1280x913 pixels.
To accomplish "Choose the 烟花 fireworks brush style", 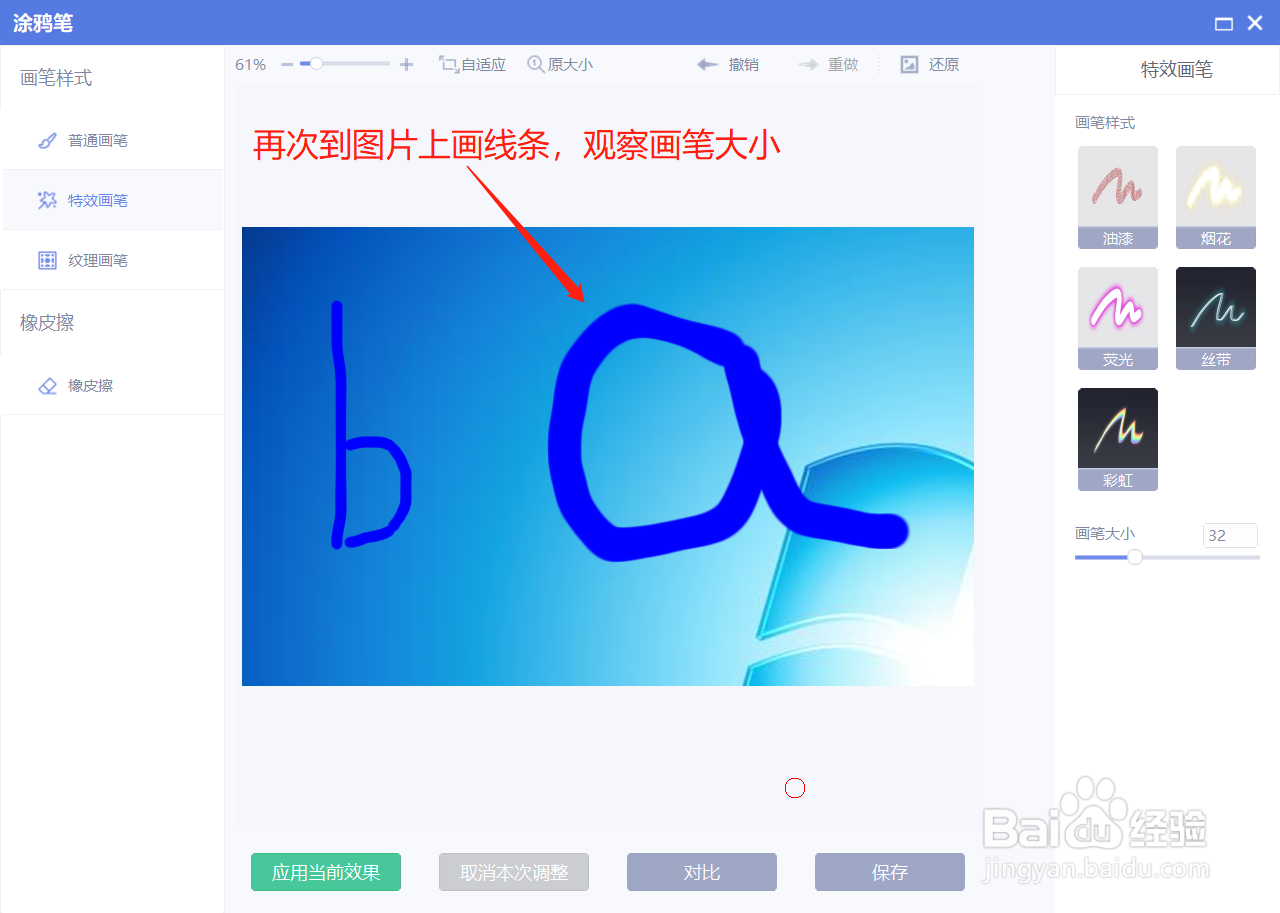I will (x=1215, y=197).
